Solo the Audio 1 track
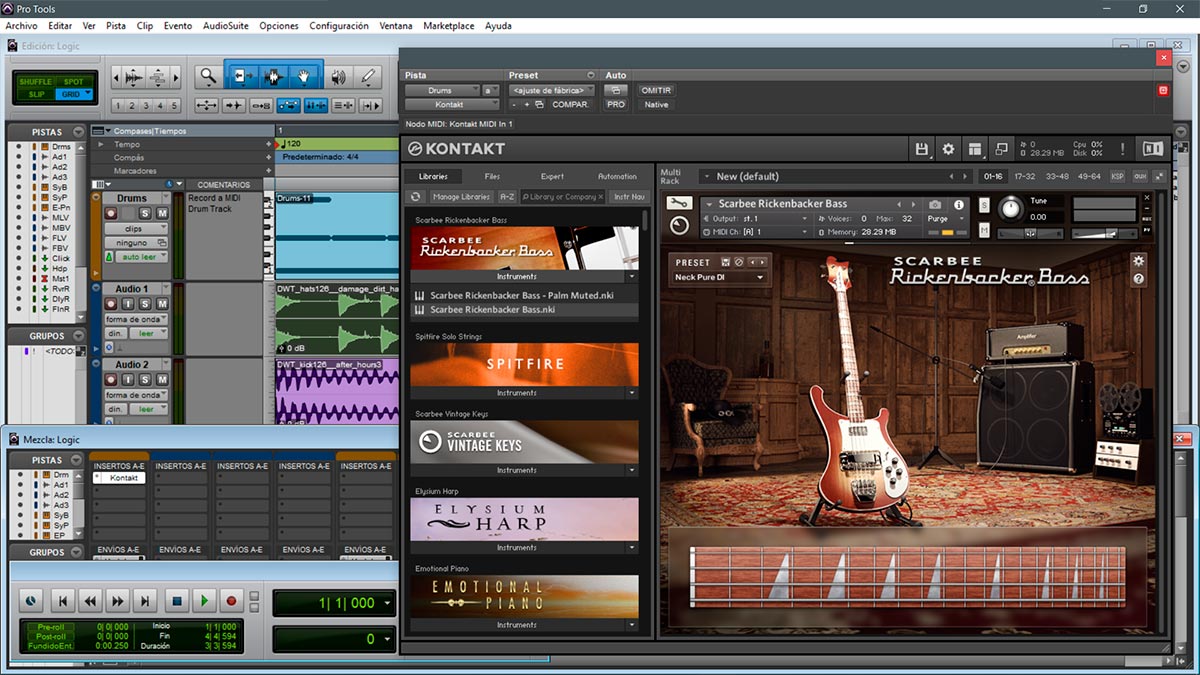Viewport: 1200px width, 675px height. click(145, 304)
